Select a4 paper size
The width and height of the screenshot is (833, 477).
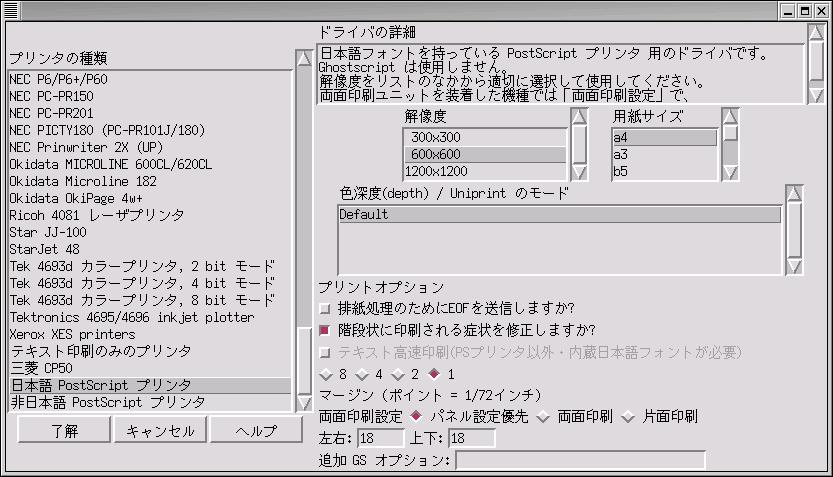pos(665,137)
